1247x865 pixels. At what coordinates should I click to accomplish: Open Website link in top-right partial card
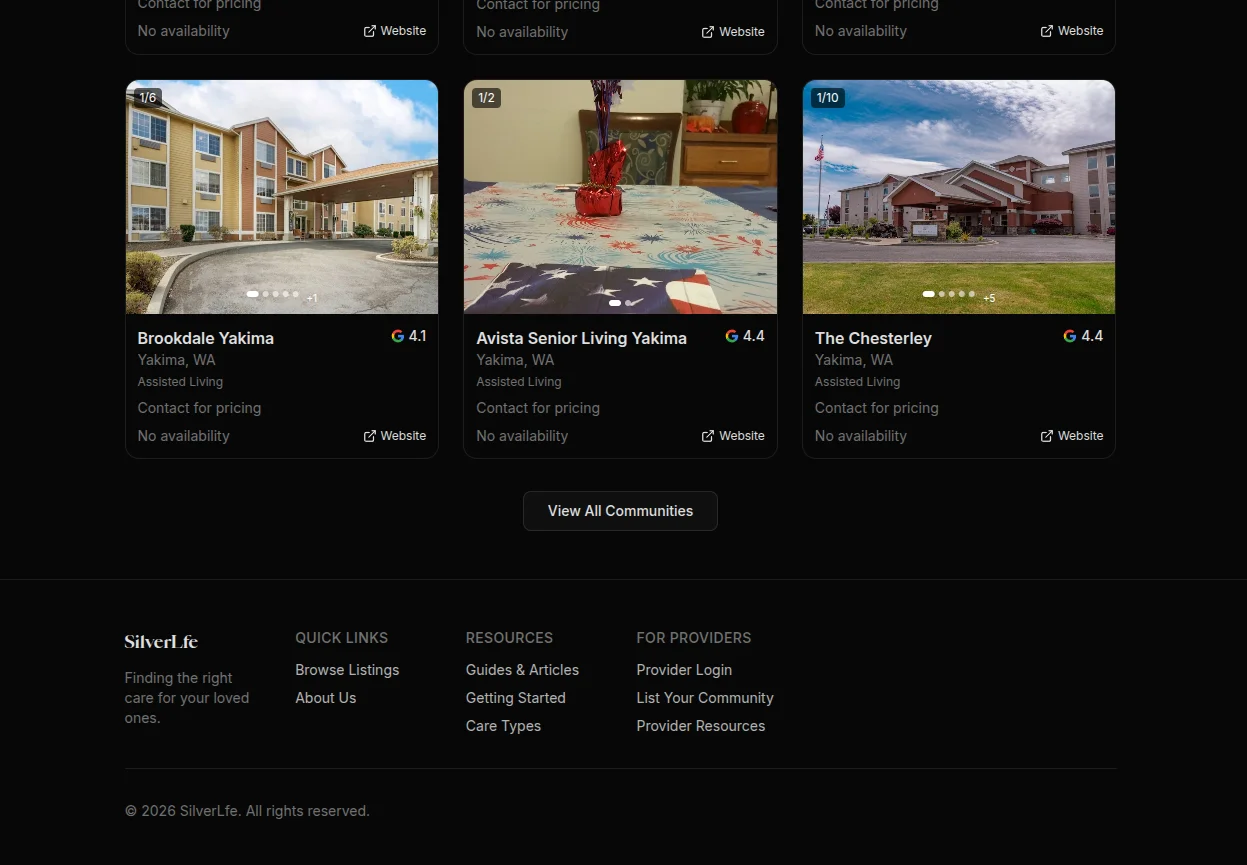(1072, 31)
